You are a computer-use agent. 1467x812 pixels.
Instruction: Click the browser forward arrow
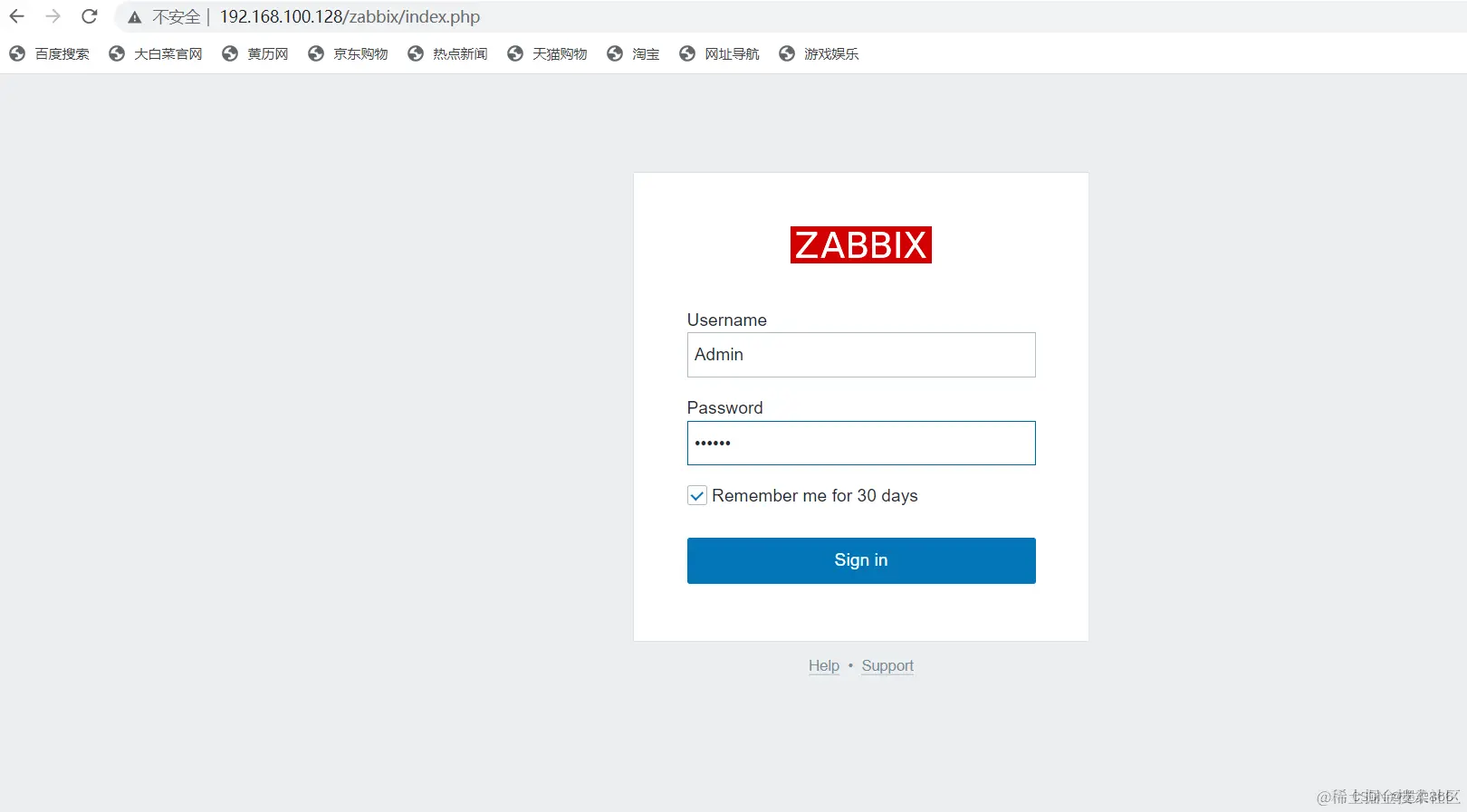[53, 16]
